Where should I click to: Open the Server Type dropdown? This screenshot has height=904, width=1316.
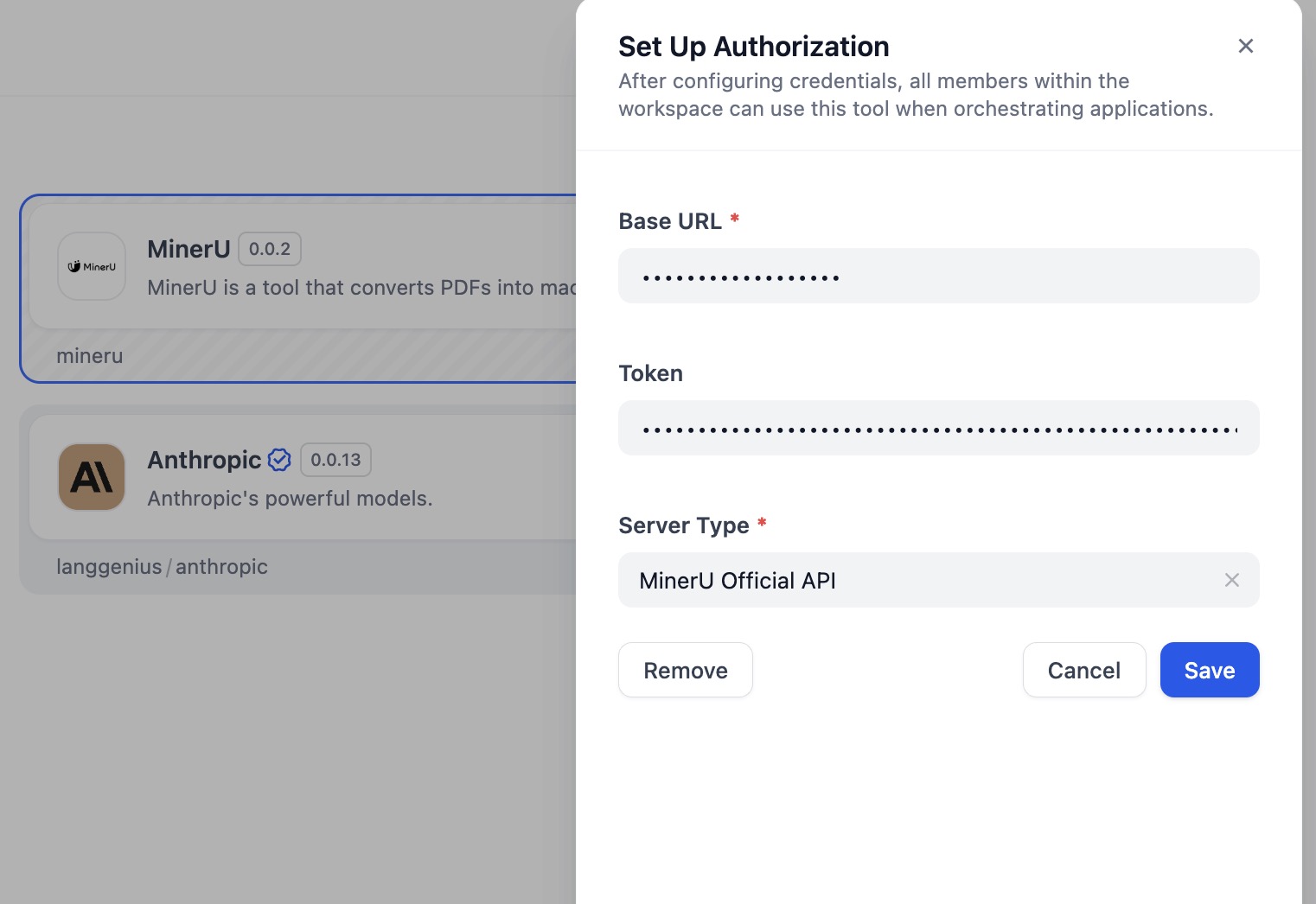click(x=917, y=580)
